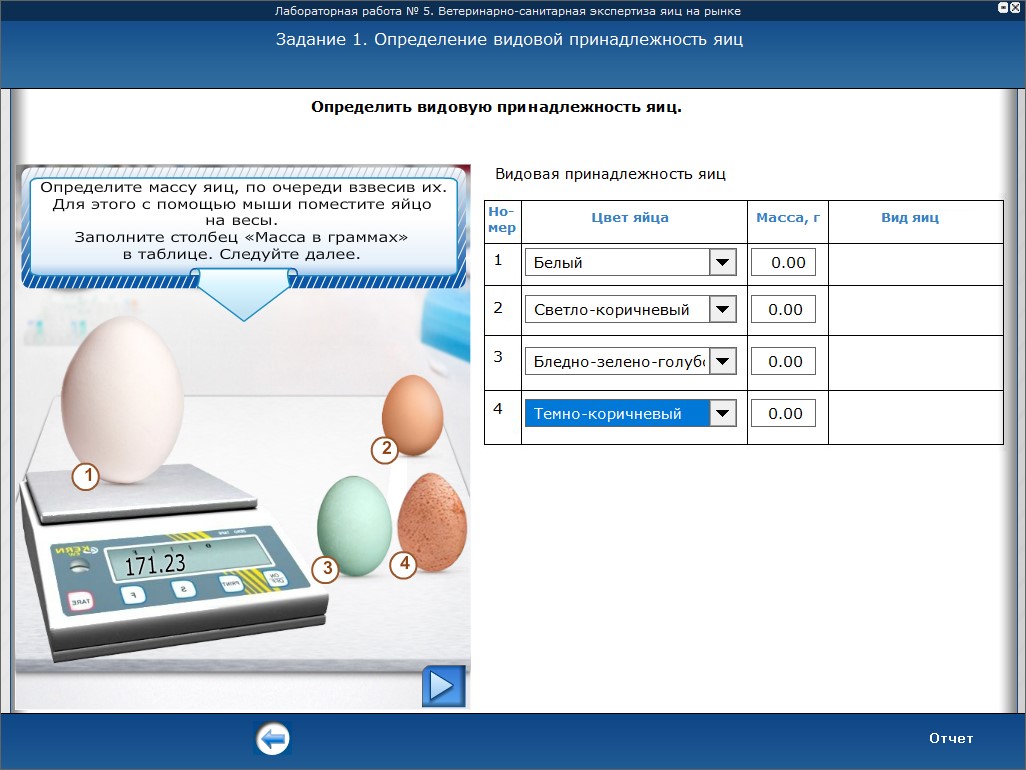
Task: Click the blue next arrow button
Action: (x=443, y=686)
